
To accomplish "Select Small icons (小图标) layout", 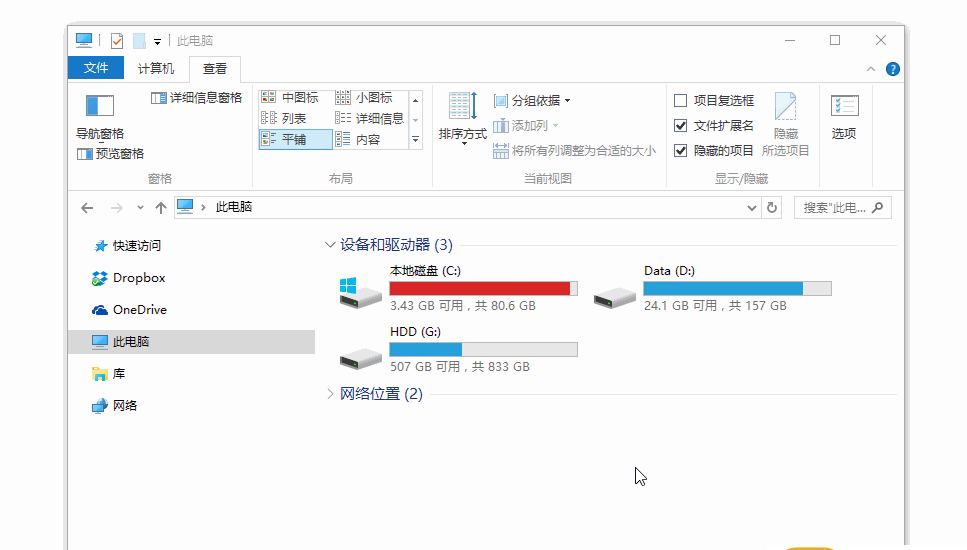I will (364, 97).
